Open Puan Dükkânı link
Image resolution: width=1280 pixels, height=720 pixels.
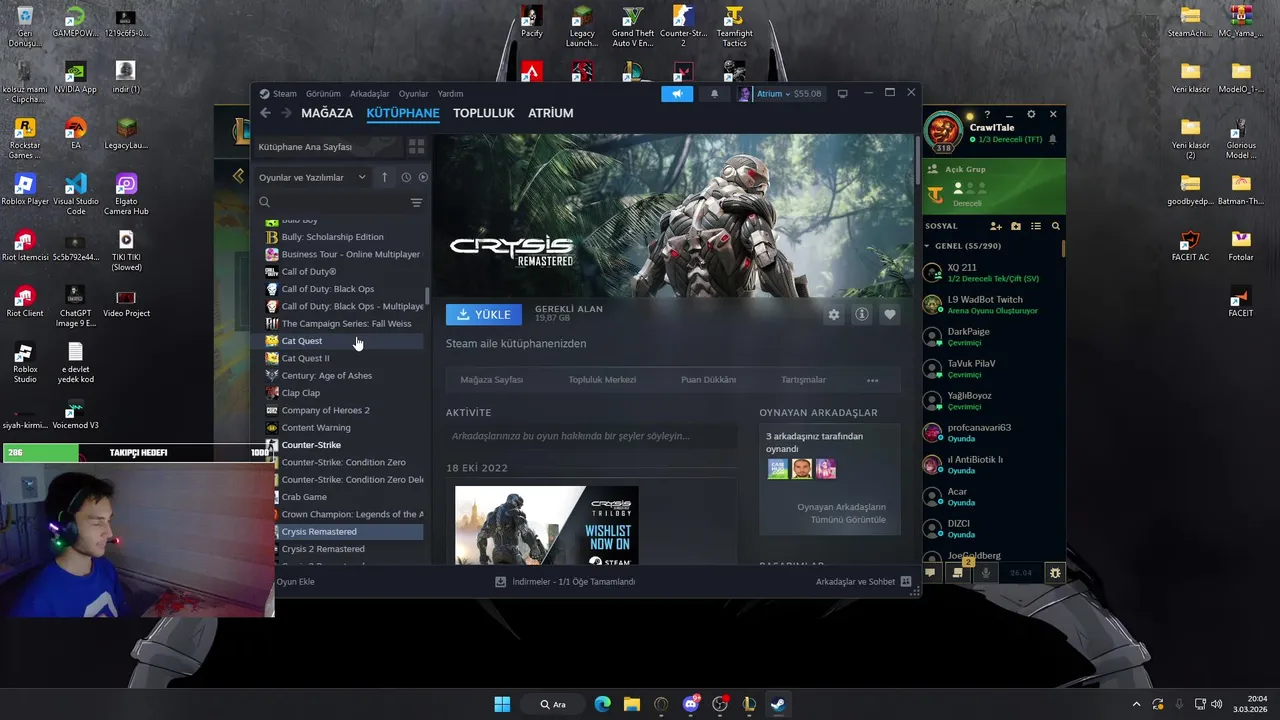(708, 380)
